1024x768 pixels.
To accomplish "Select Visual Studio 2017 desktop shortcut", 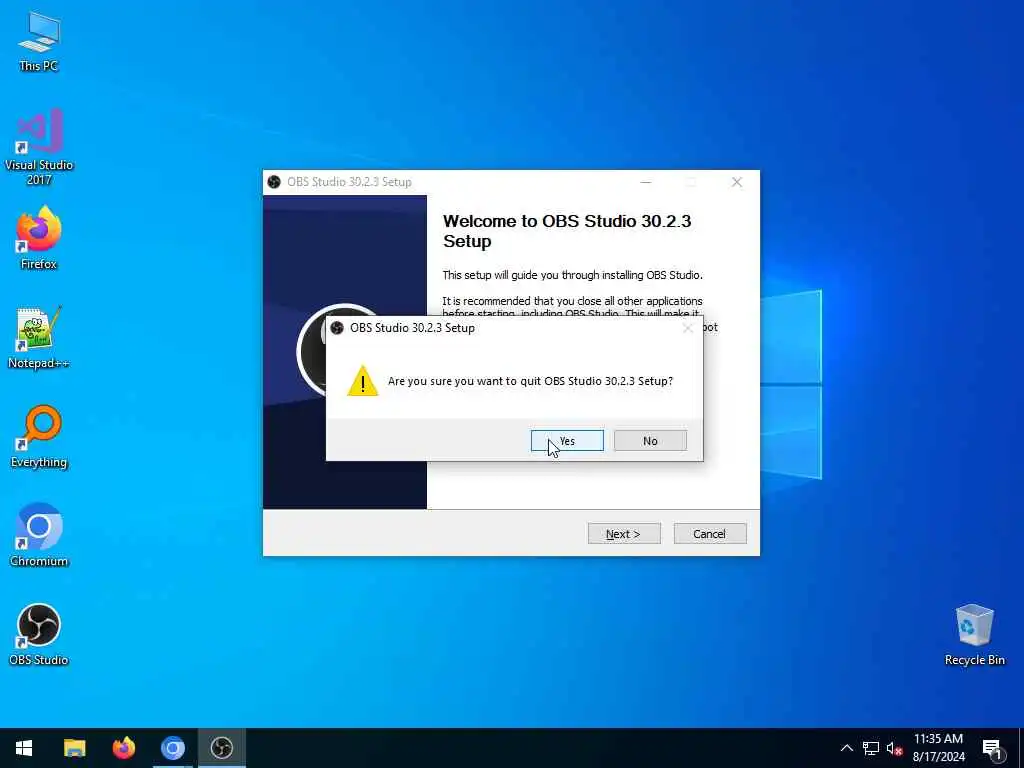I will point(39,147).
